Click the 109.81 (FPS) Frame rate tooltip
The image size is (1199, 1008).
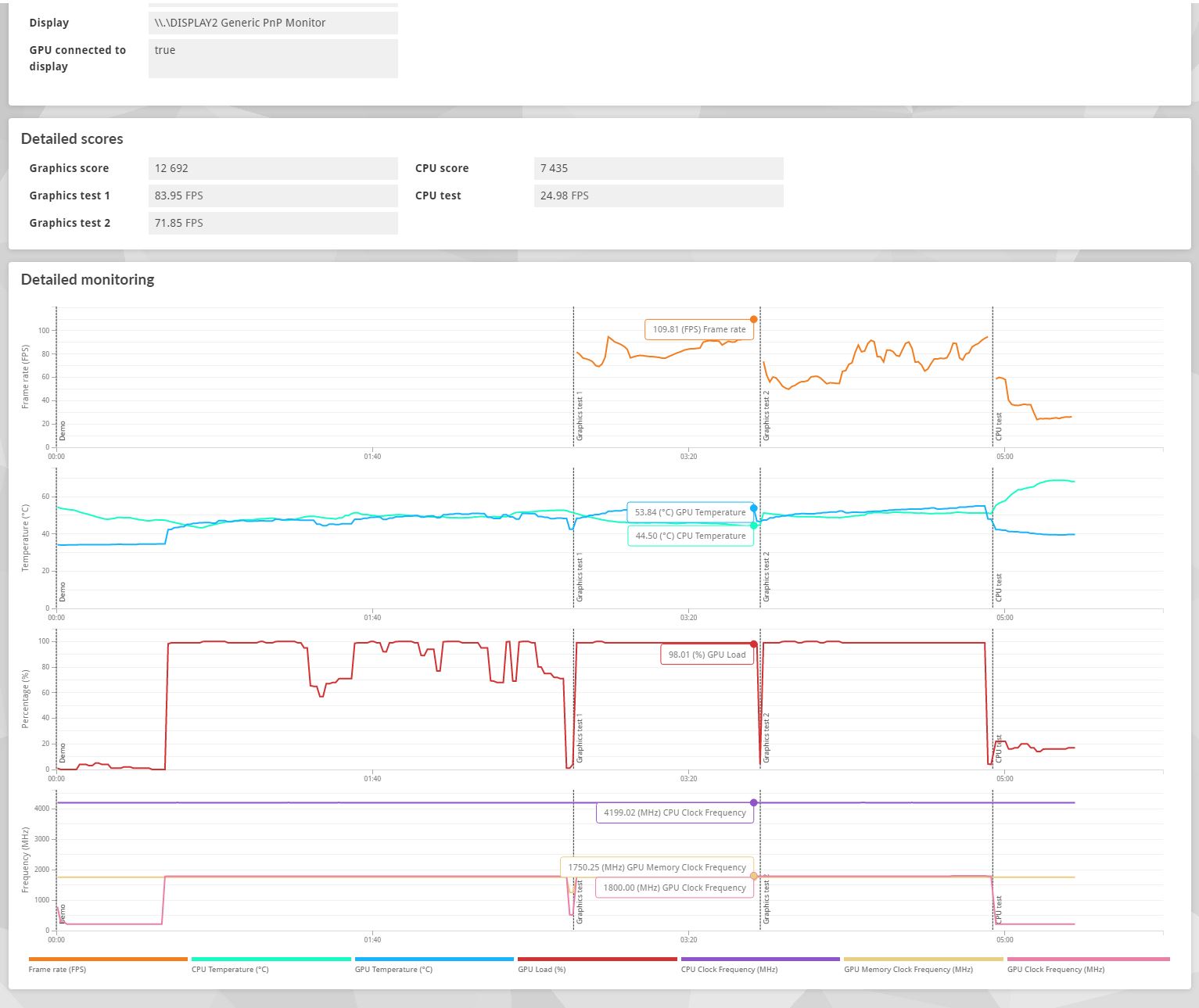[699, 329]
